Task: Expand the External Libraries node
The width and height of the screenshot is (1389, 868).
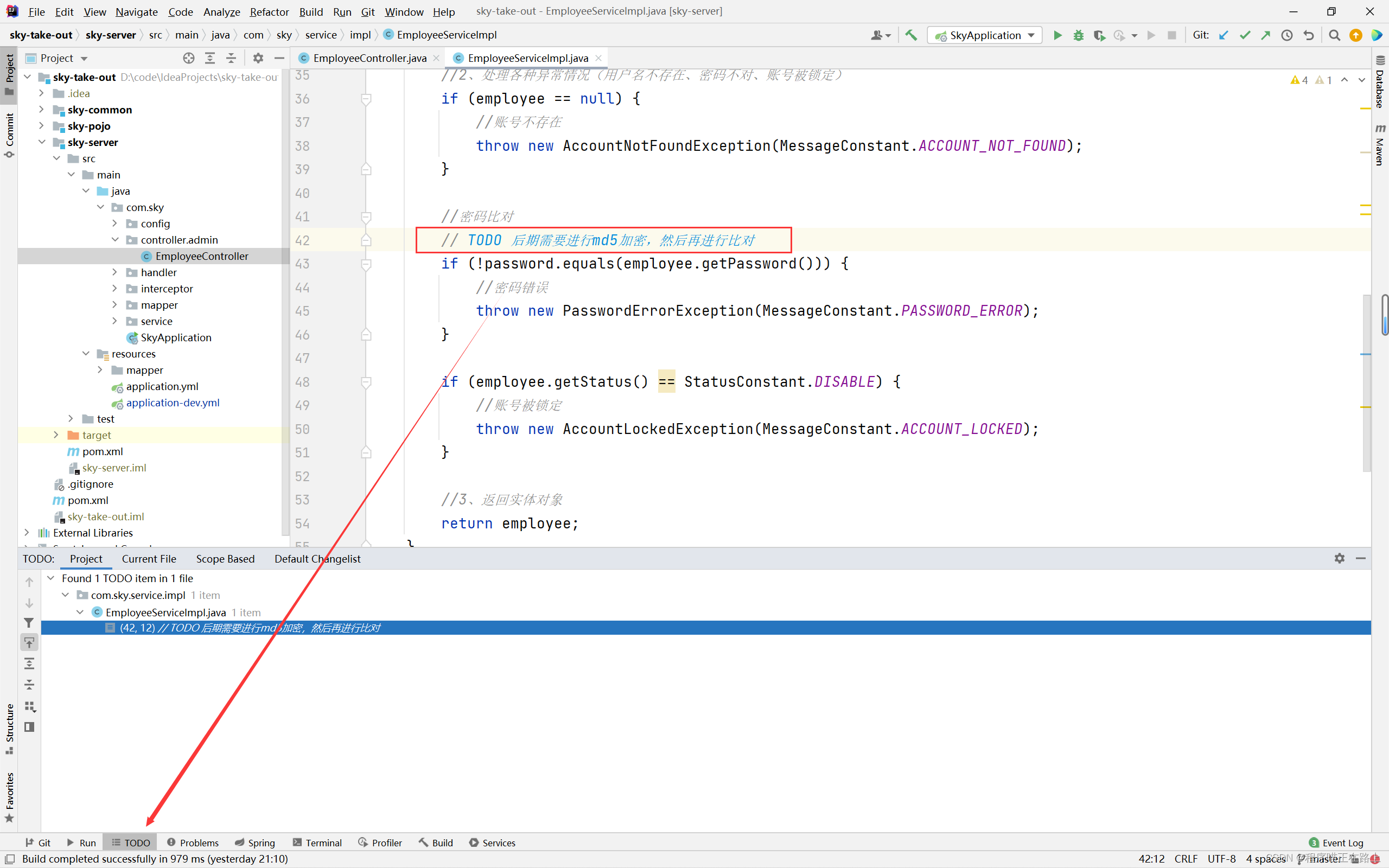Action: [x=27, y=532]
